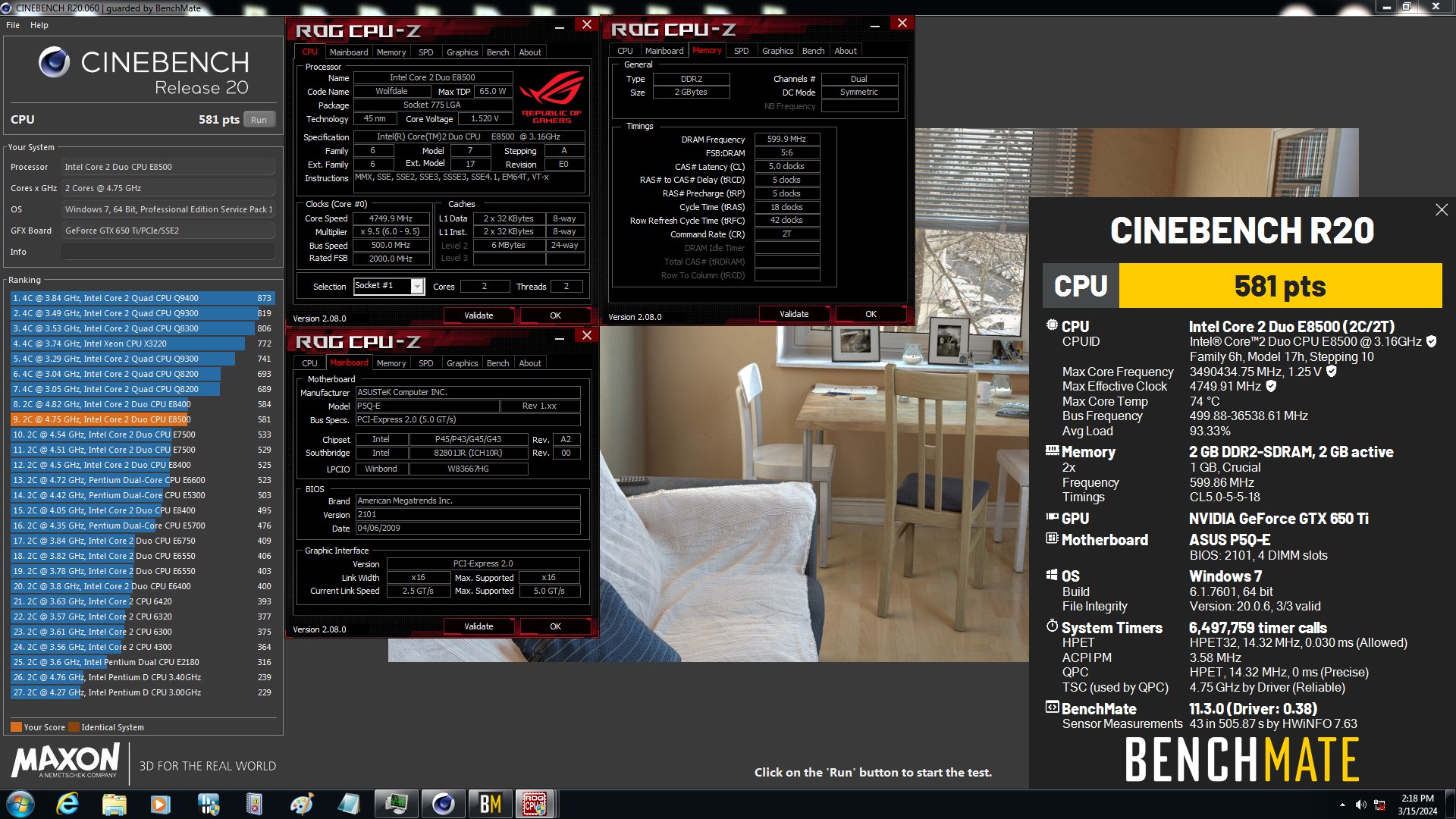
Task: Click the Motherboard icon in BenchMate panel
Action: [x=1052, y=538]
